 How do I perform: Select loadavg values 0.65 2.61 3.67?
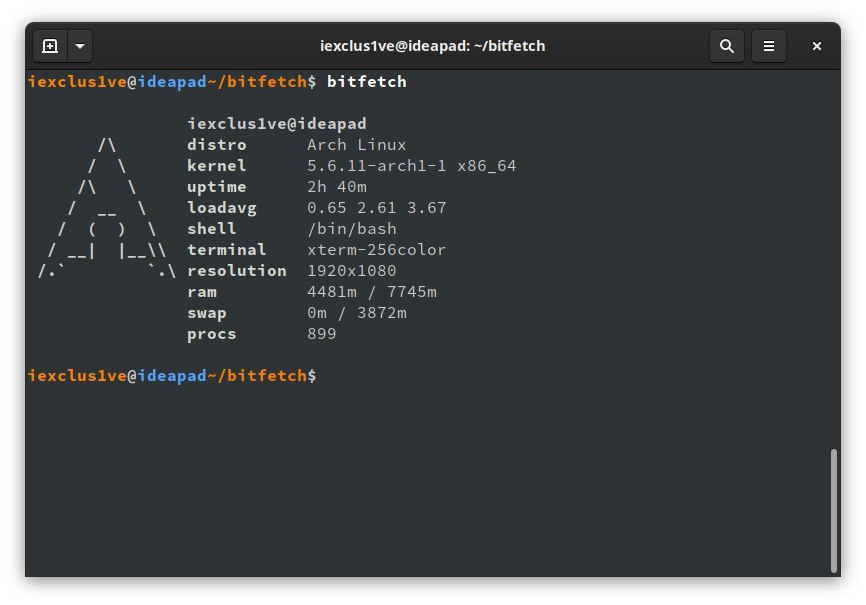(377, 208)
